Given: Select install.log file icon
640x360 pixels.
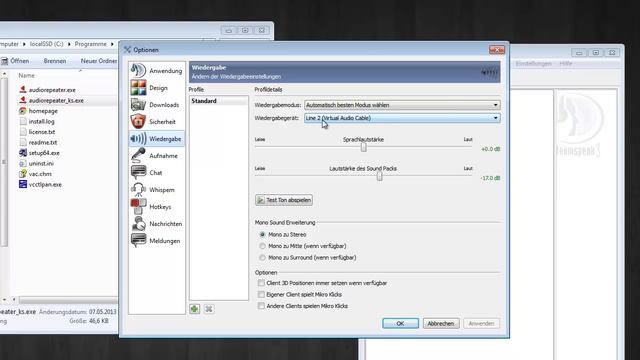Looking at the screenshot, I should pos(23,121).
